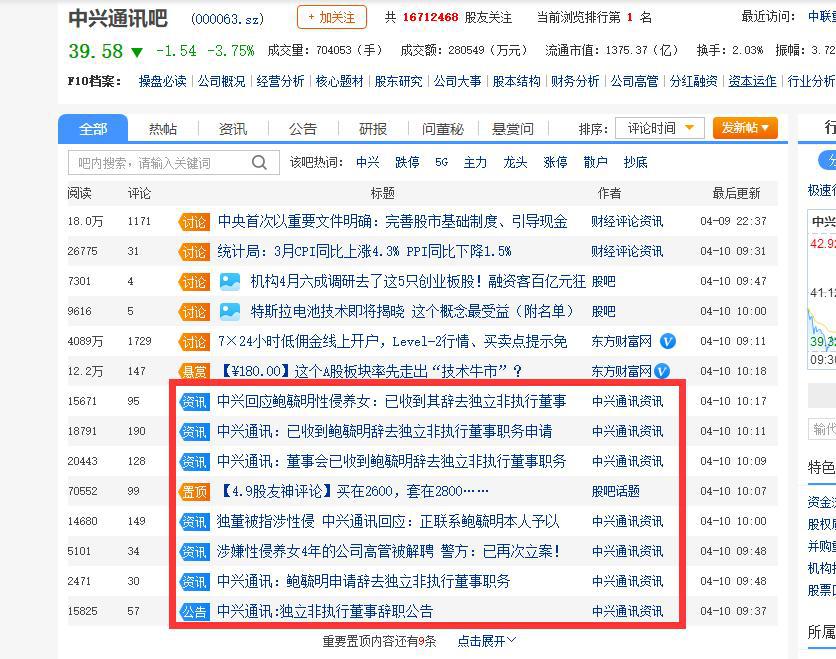This screenshot has width=836, height=659.
Task: Open post 统计局:3月CPI同比上涨4.3%
Action: pos(364,251)
